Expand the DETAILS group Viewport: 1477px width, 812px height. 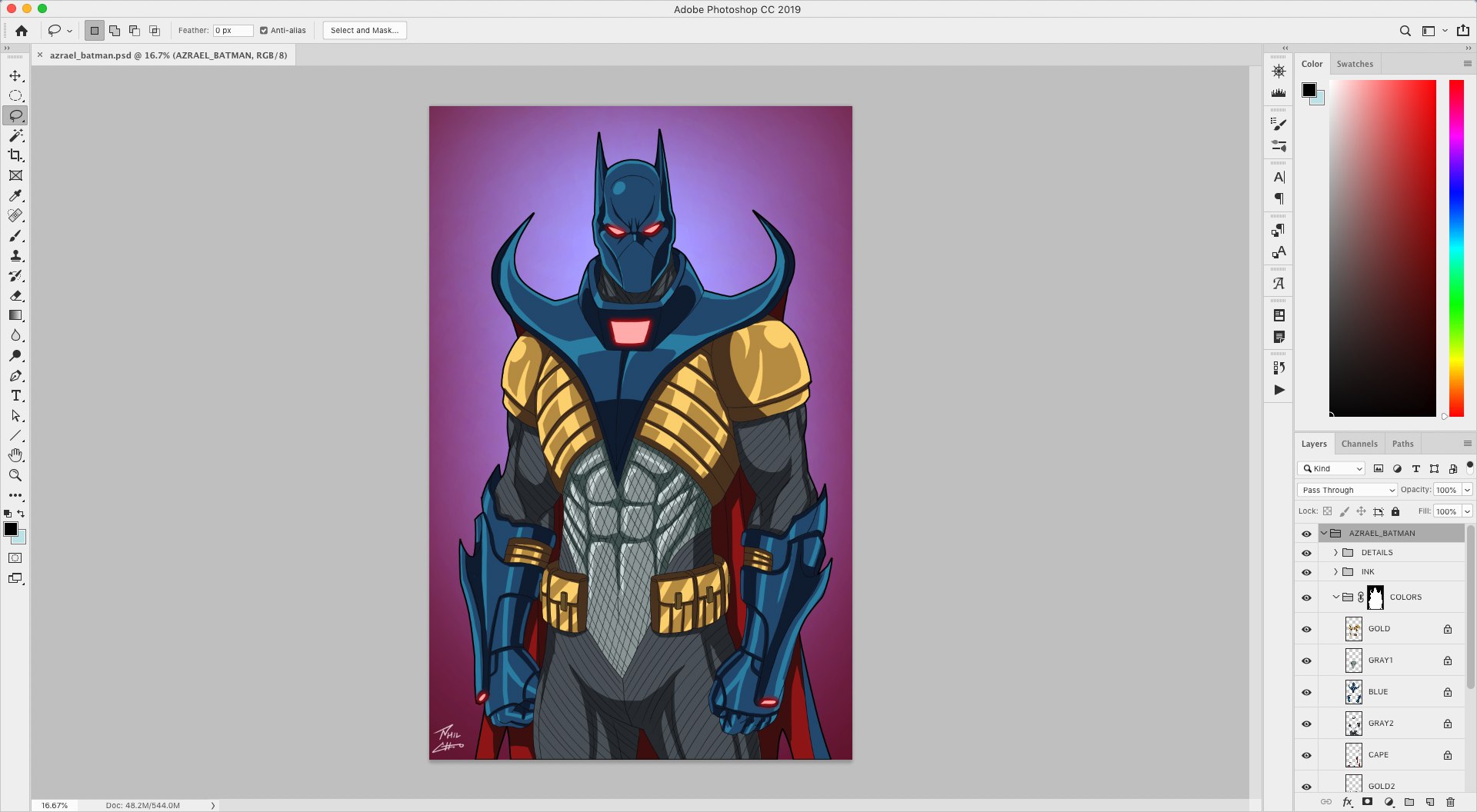tap(1335, 552)
